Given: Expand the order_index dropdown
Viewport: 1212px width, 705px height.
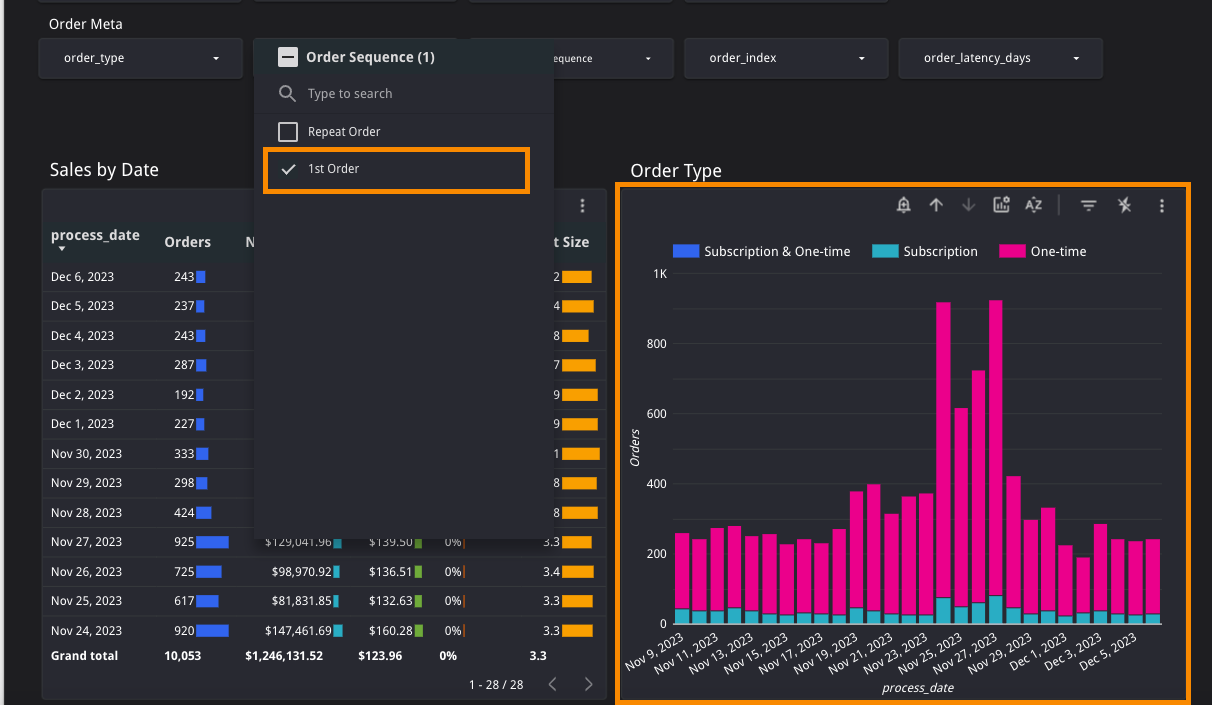Looking at the screenshot, I should click(786, 58).
